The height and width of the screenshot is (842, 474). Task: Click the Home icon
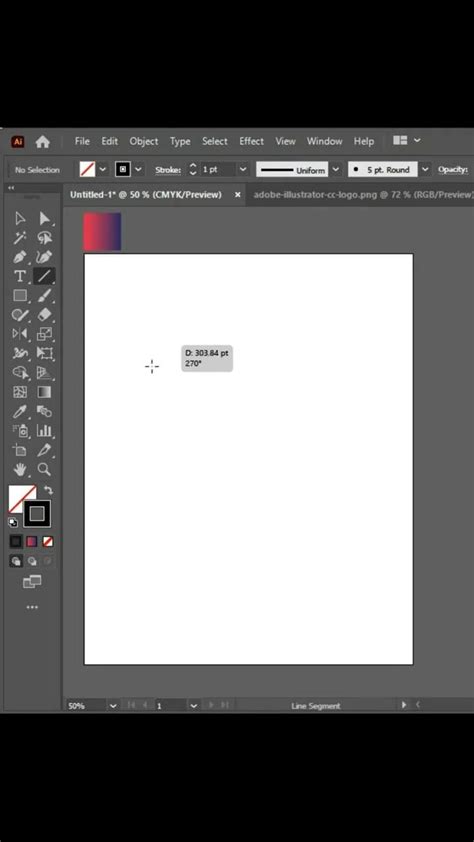pyautogui.click(x=42, y=142)
